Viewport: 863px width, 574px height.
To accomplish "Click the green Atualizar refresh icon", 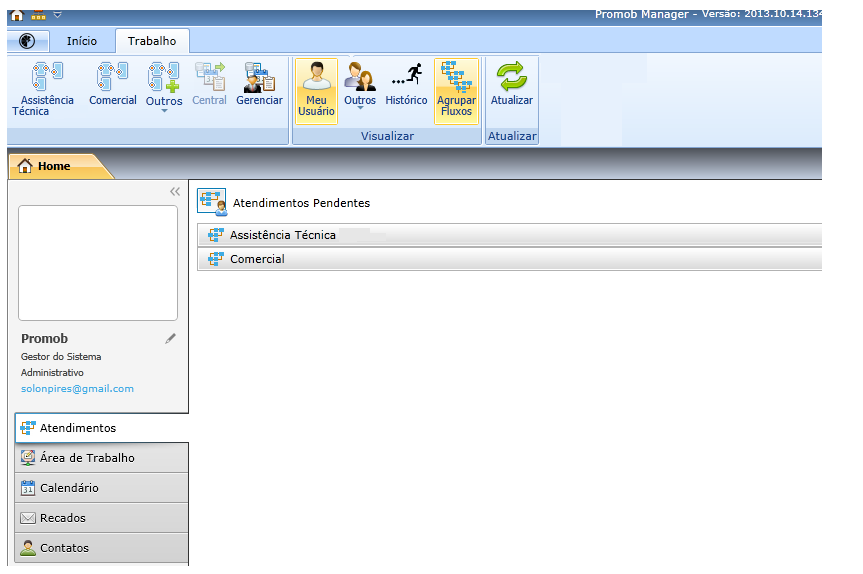I will [x=512, y=76].
